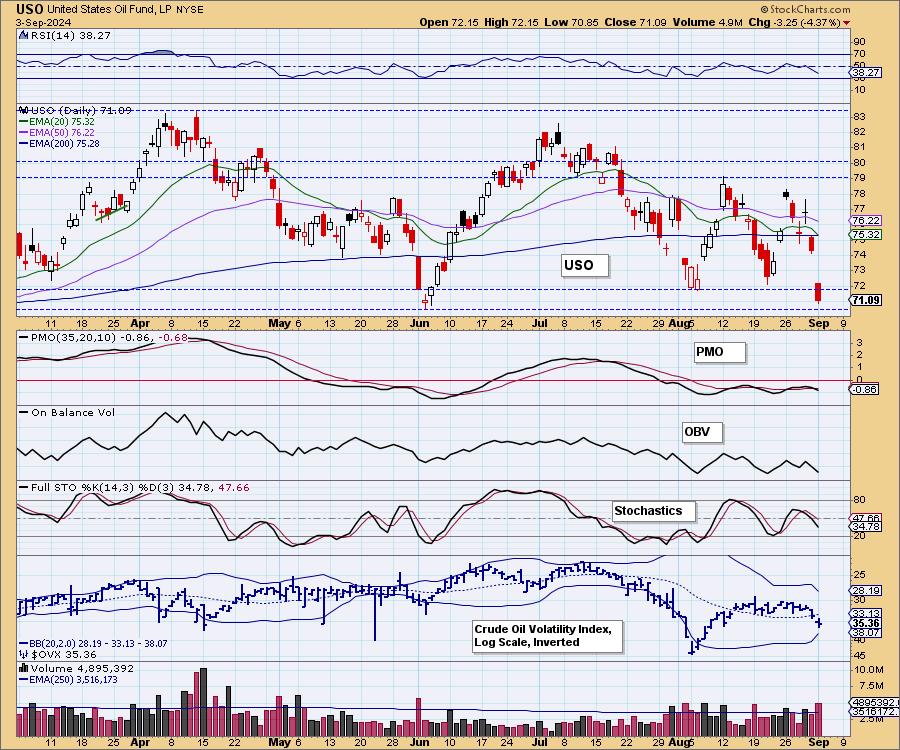Viewport: 900px width, 750px height.
Task: Click the USO annotation label box
Action: (584, 265)
